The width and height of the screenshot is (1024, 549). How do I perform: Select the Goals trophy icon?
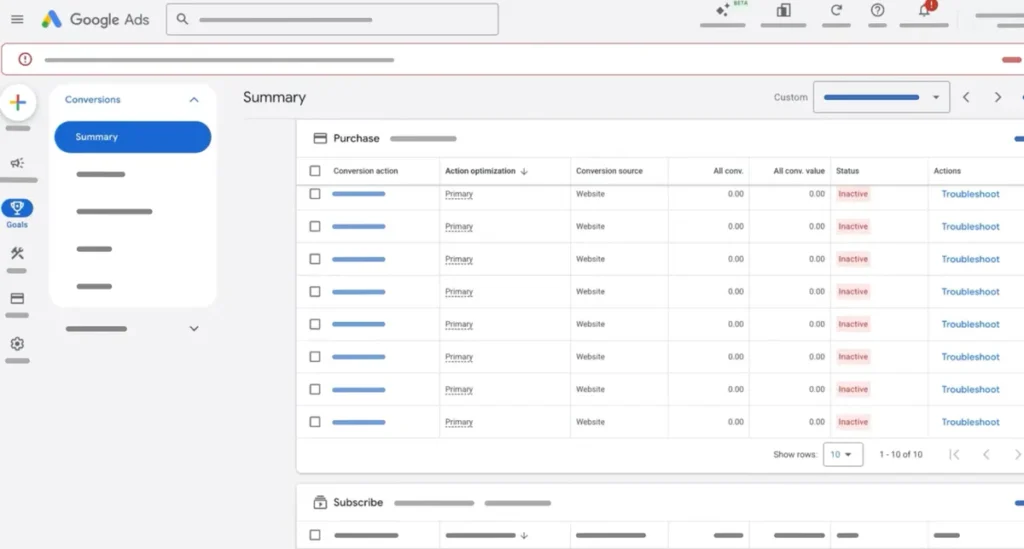coord(17,208)
